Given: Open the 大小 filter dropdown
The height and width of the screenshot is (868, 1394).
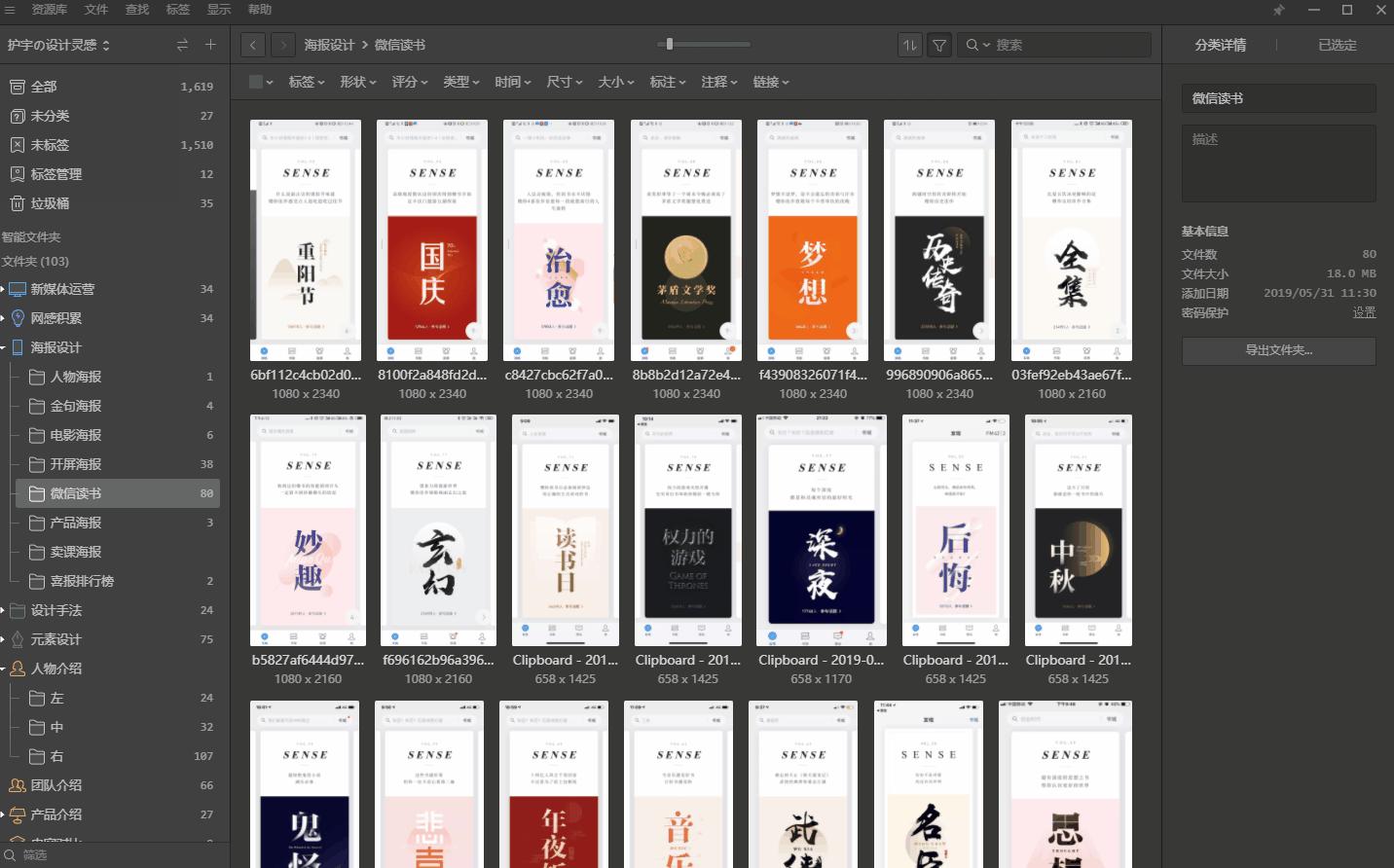Looking at the screenshot, I should click(615, 82).
